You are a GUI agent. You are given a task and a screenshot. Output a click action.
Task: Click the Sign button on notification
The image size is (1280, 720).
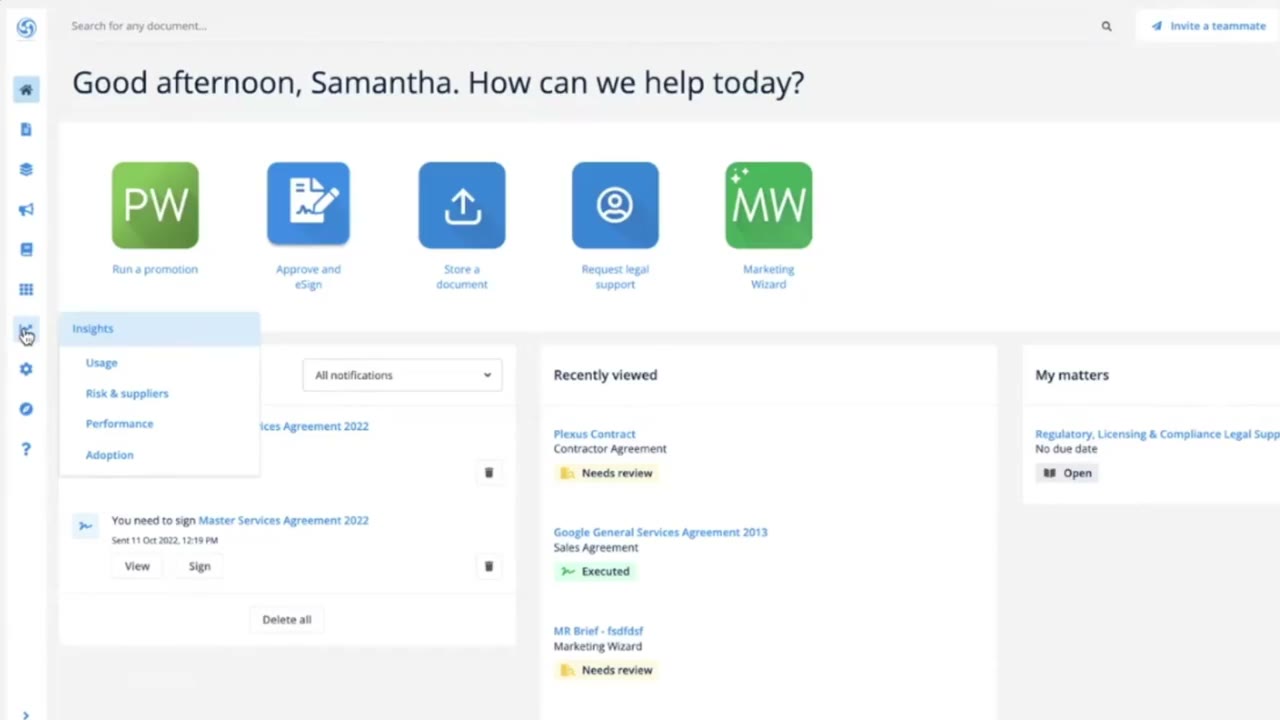pyautogui.click(x=200, y=566)
